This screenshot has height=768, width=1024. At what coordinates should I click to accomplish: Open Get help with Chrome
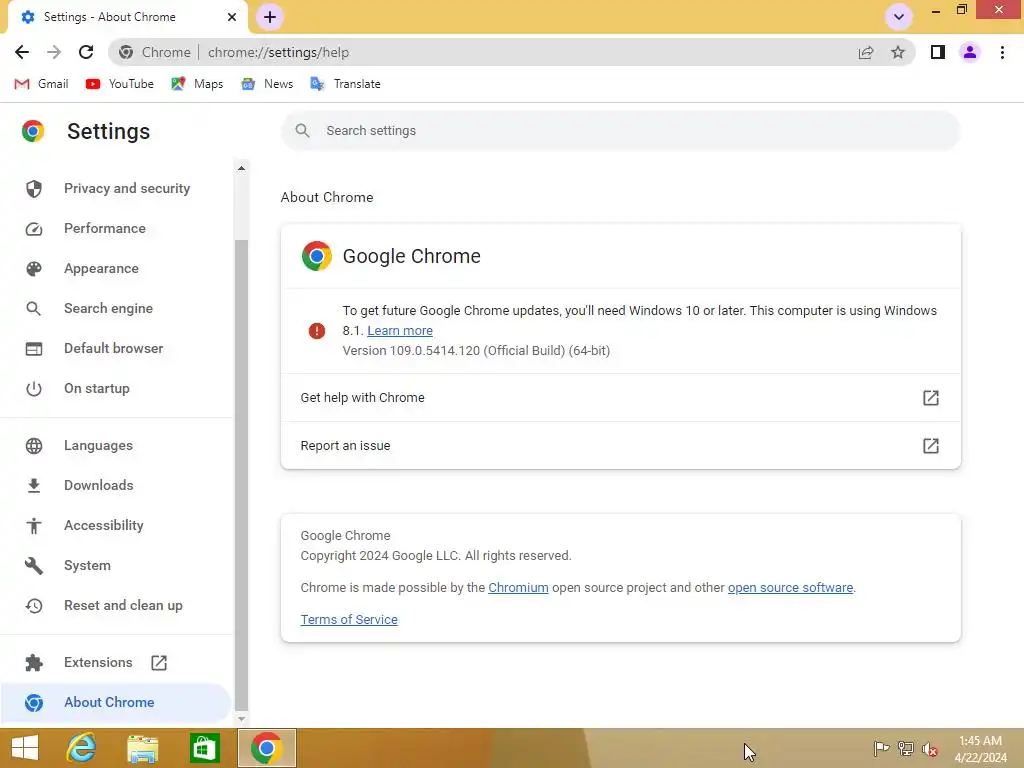click(620, 398)
